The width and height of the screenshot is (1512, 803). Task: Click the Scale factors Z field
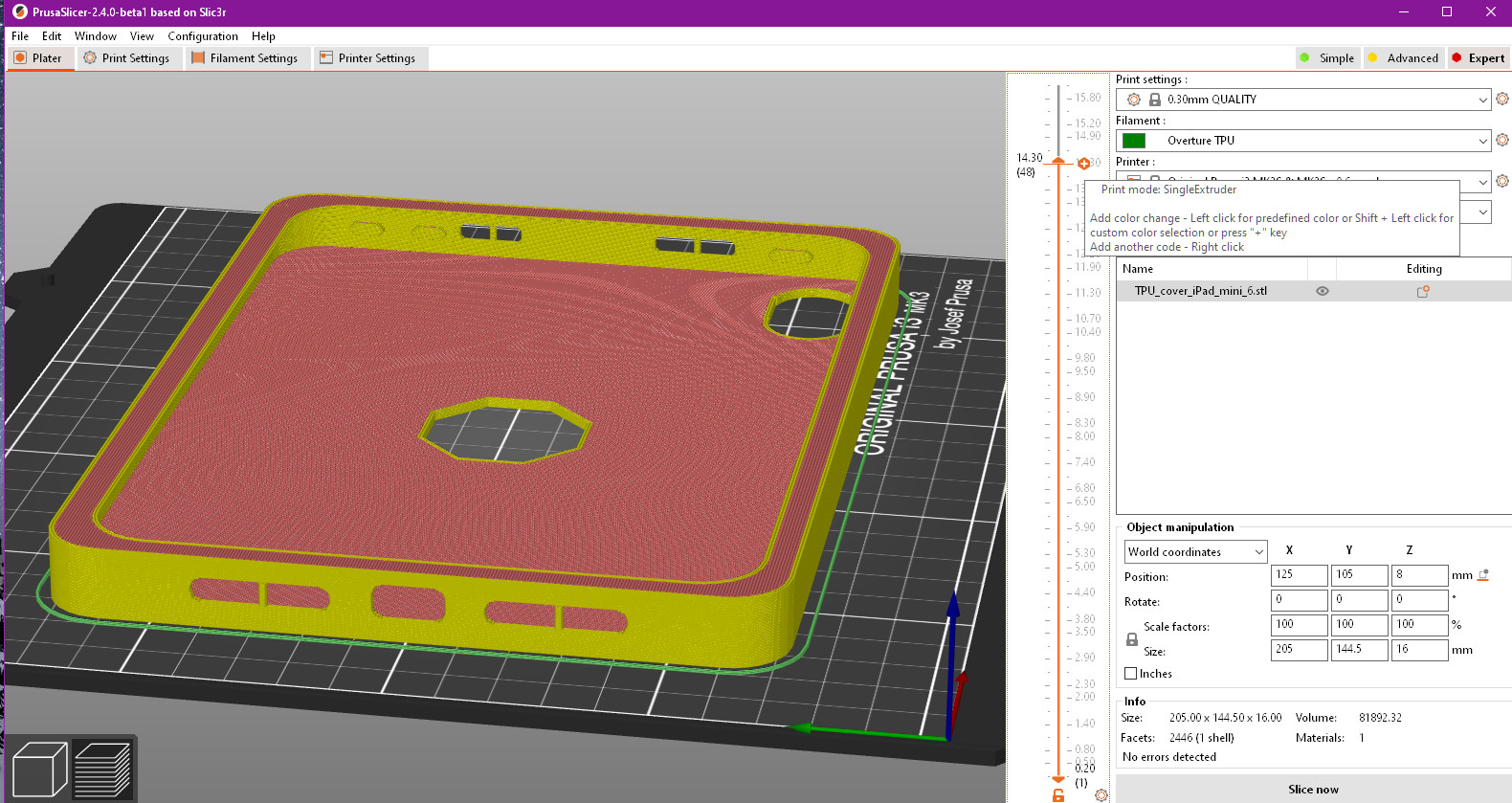pyautogui.click(x=1419, y=625)
